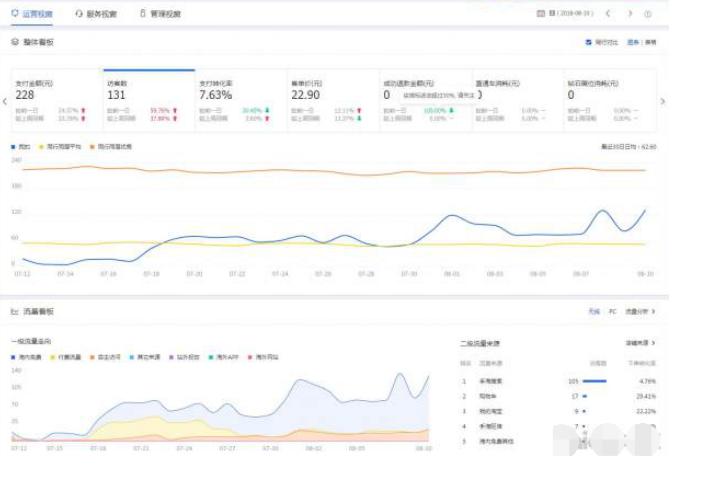Switch to the 服务视窗 tab
This screenshot has height=479, width=705.
pos(96,14)
